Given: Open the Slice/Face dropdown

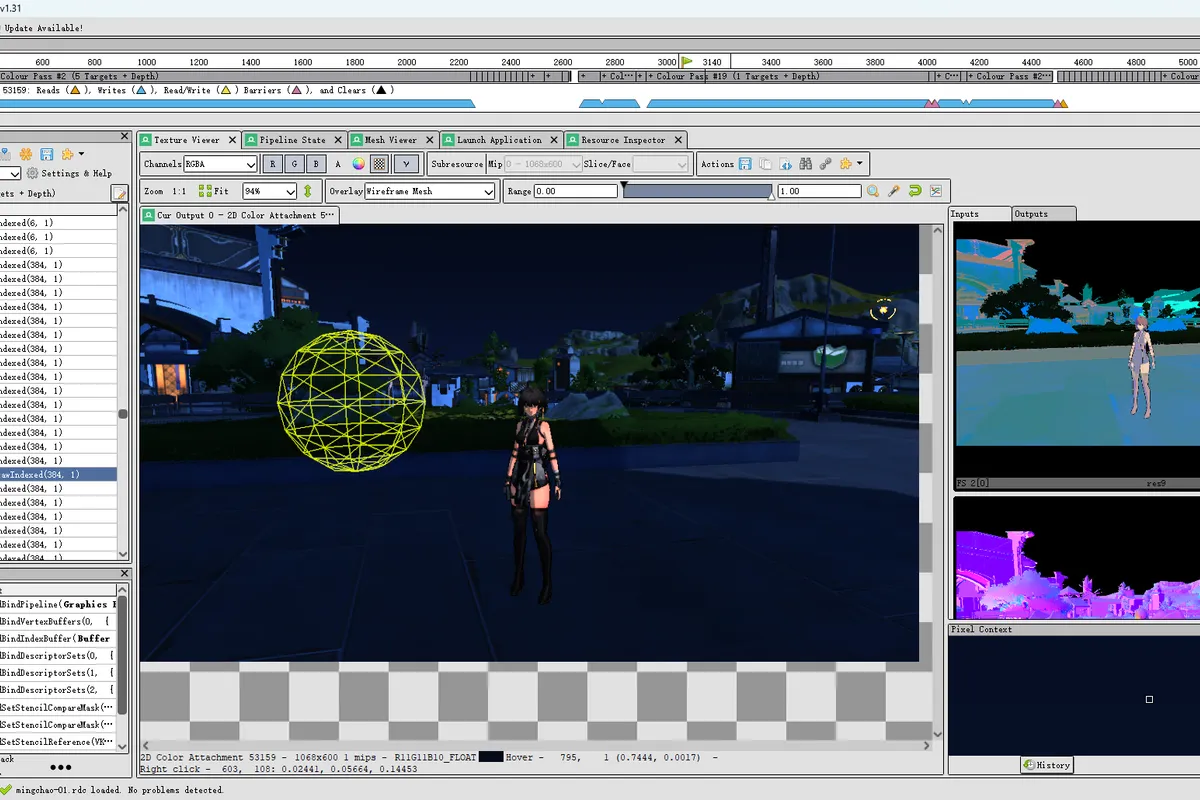Looking at the screenshot, I should [661, 164].
